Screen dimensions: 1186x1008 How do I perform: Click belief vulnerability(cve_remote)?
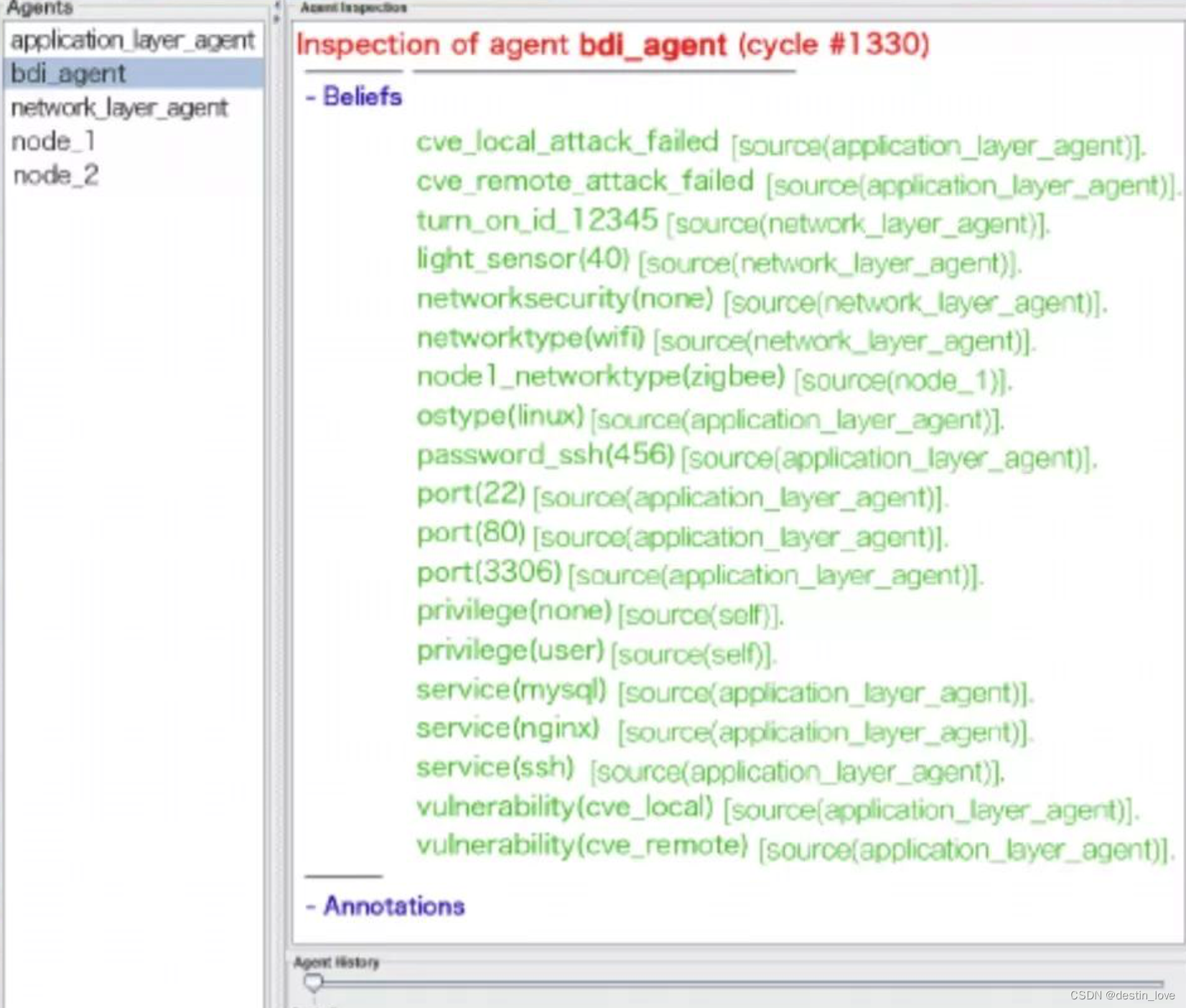click(x=582, y=846)
